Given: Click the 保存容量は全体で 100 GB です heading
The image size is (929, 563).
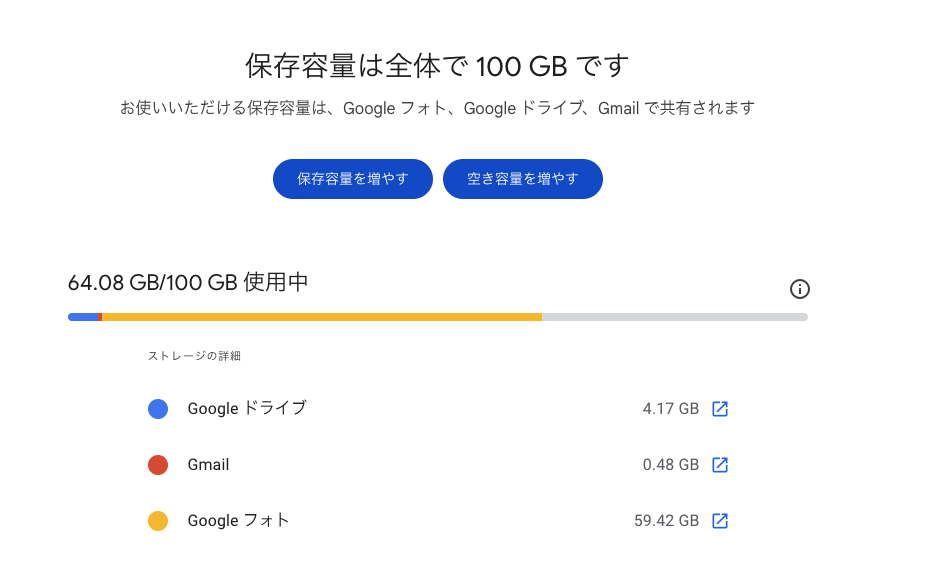Looking at the screenshot, I should click(x=437, y=67).
